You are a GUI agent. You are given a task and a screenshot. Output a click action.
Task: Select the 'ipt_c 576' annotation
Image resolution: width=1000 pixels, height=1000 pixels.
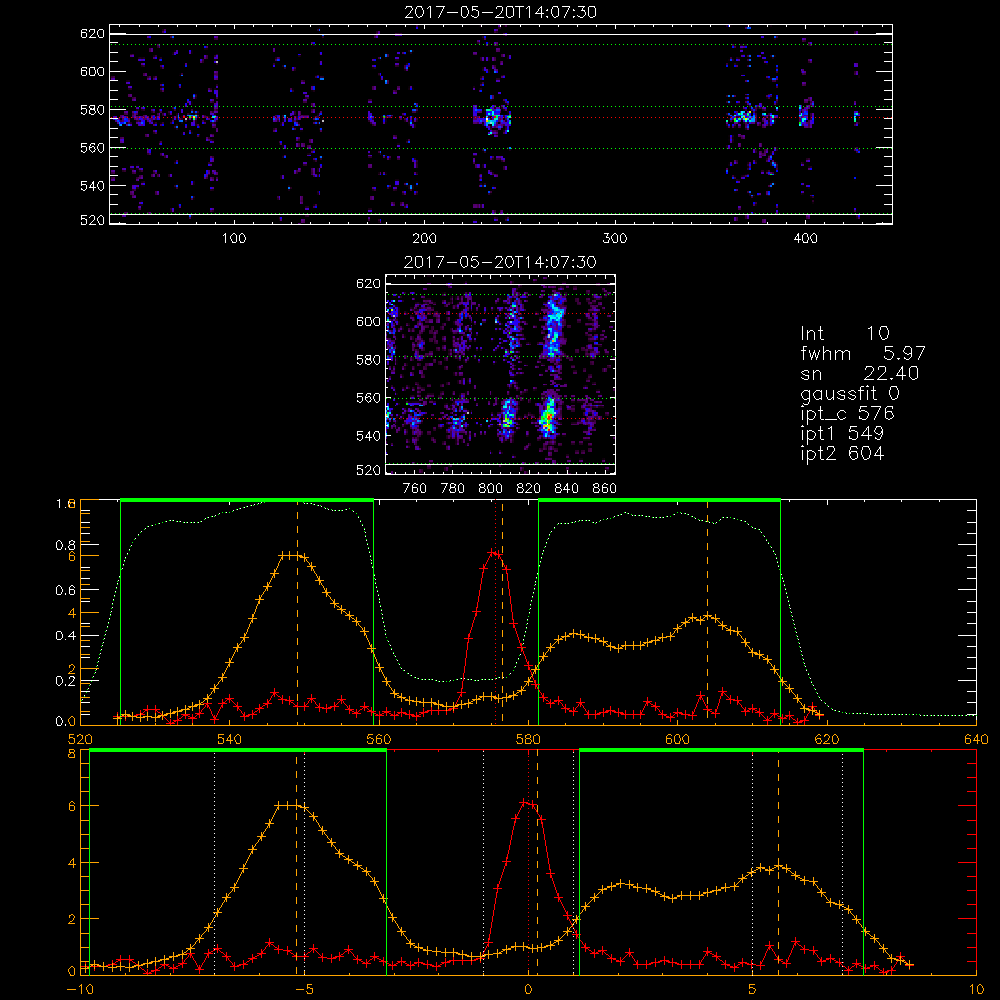point(848,414)
